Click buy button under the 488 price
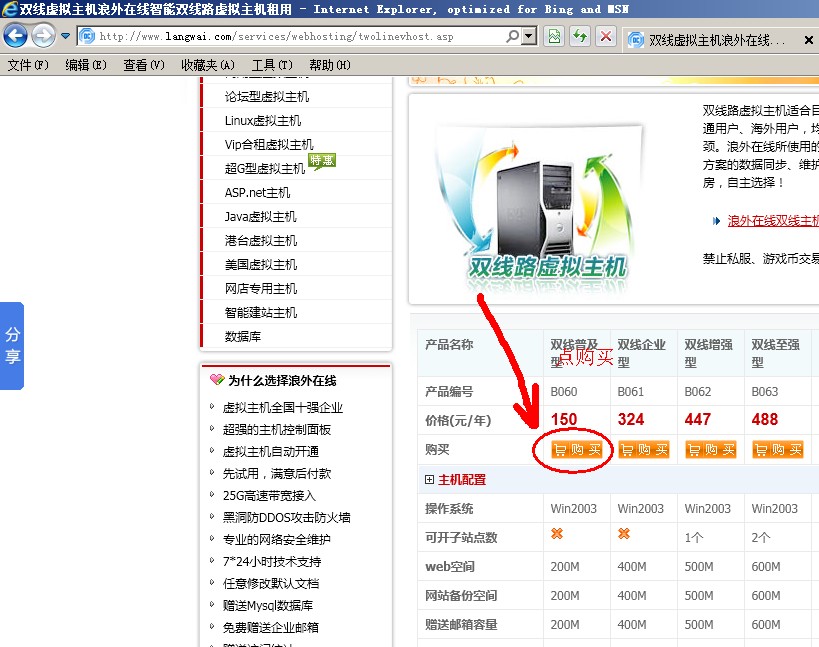 click(777, 450)
